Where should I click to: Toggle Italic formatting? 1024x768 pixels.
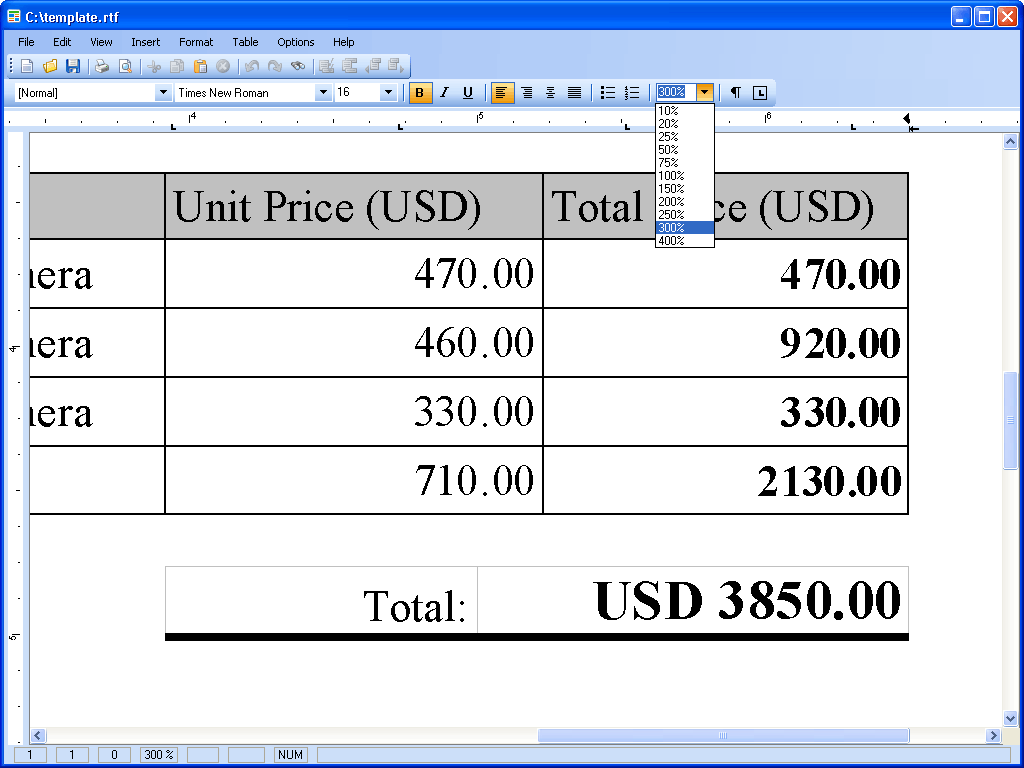[444, 93]
